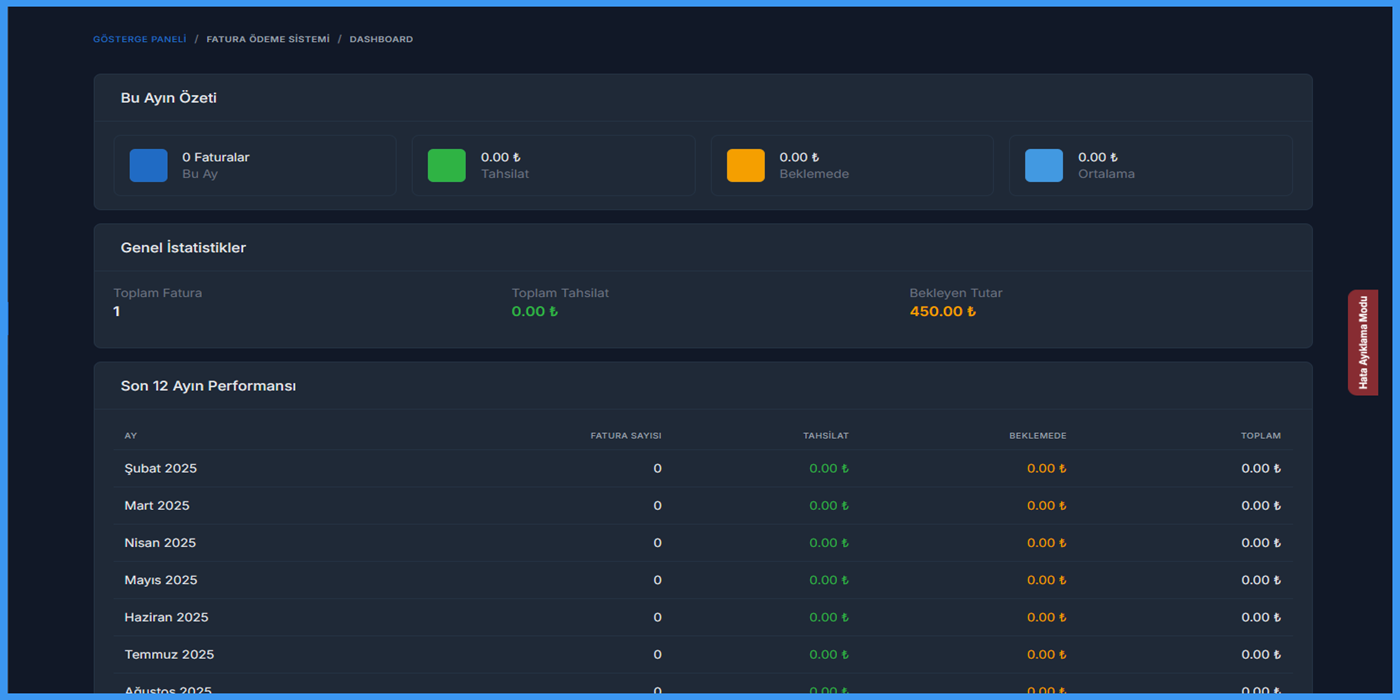Click the BEKLEMEDE column header
This screenshot has width=1400, height=700.
point(1037,435)
